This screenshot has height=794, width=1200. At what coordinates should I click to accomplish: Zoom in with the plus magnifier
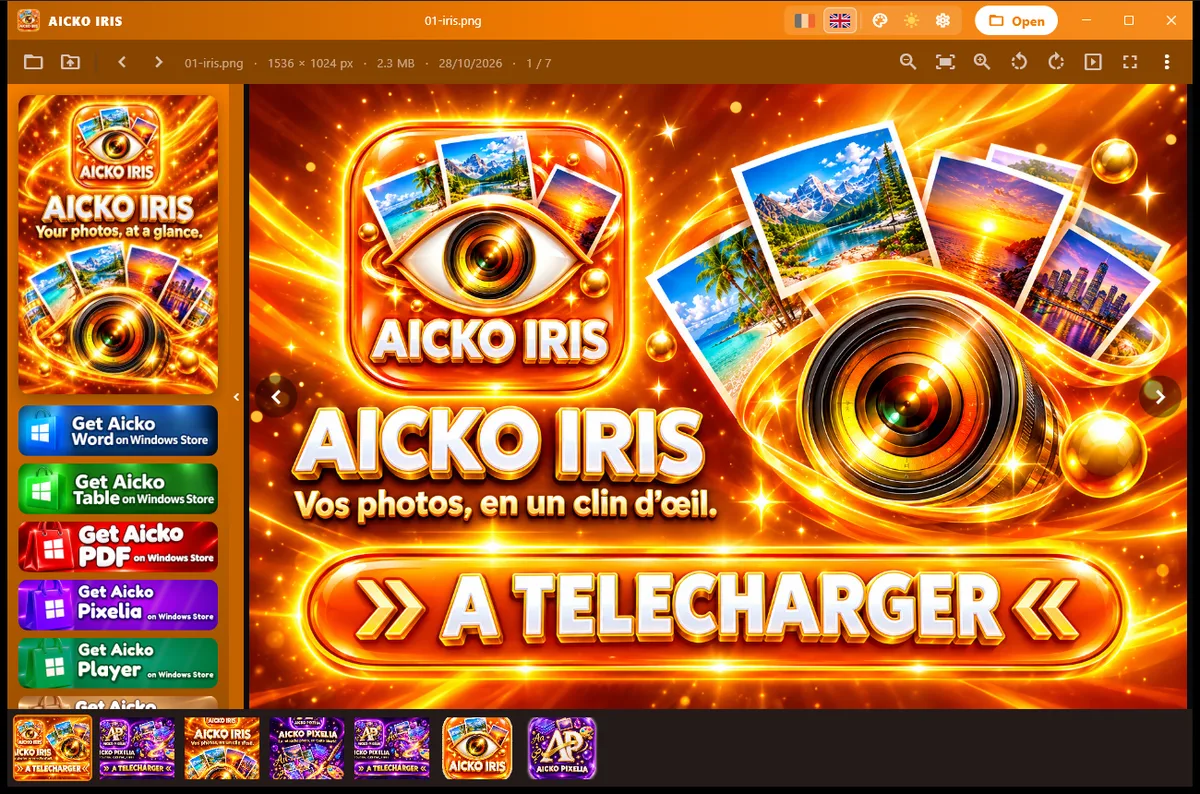982,62
